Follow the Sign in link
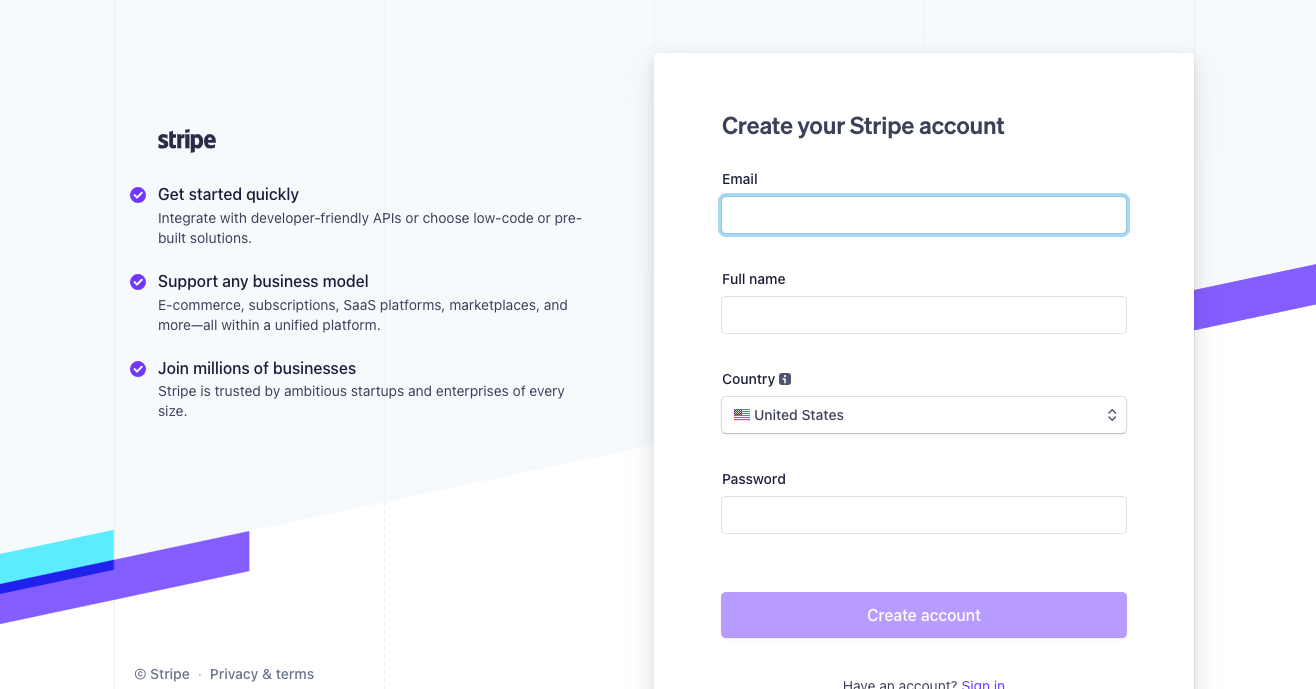The width and height of the screenshot is (1316, 689). [x=982, y=684]
